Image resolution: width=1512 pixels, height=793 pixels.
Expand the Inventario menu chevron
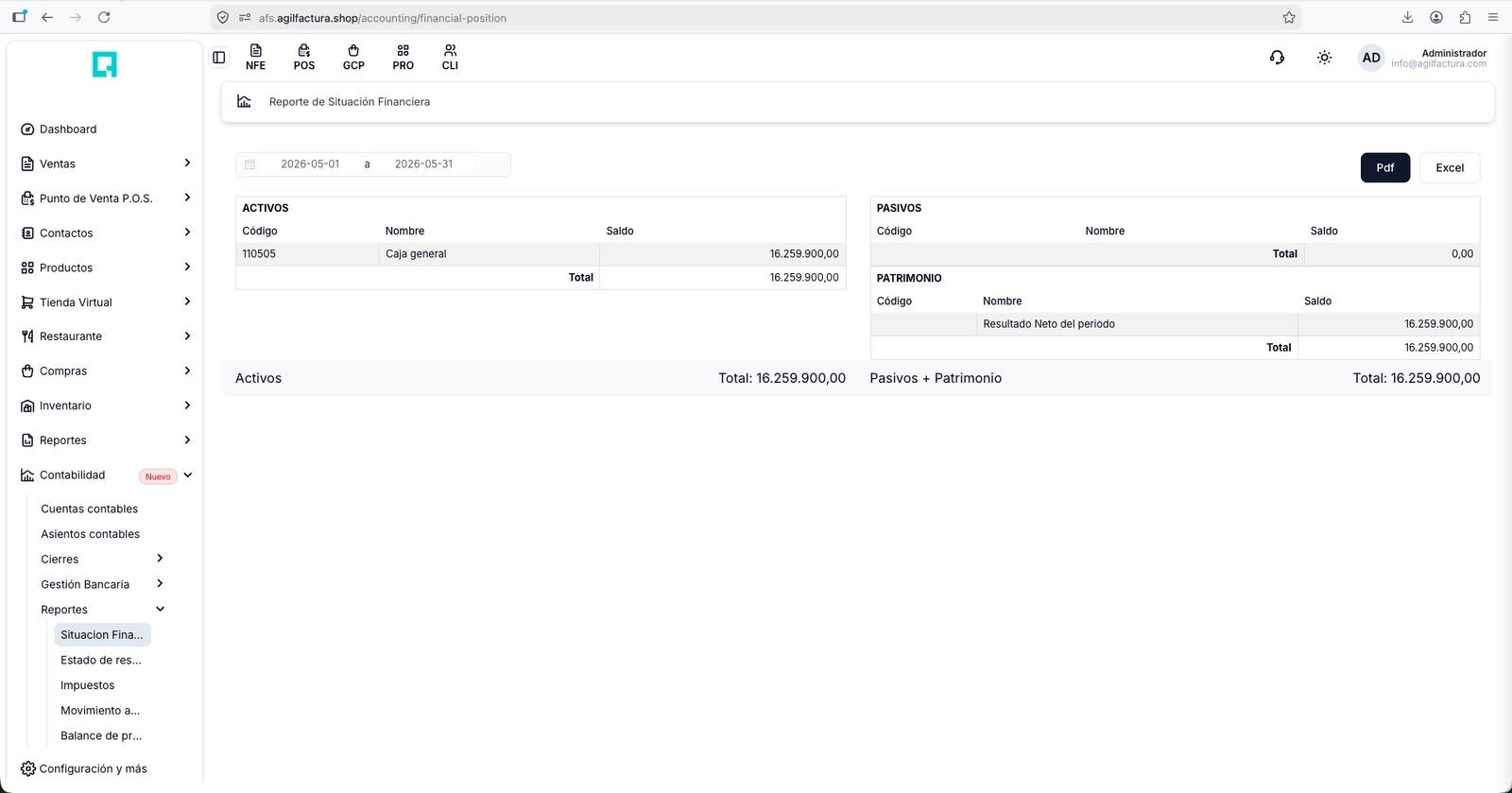pyautogui.click(x=187, y=405)
